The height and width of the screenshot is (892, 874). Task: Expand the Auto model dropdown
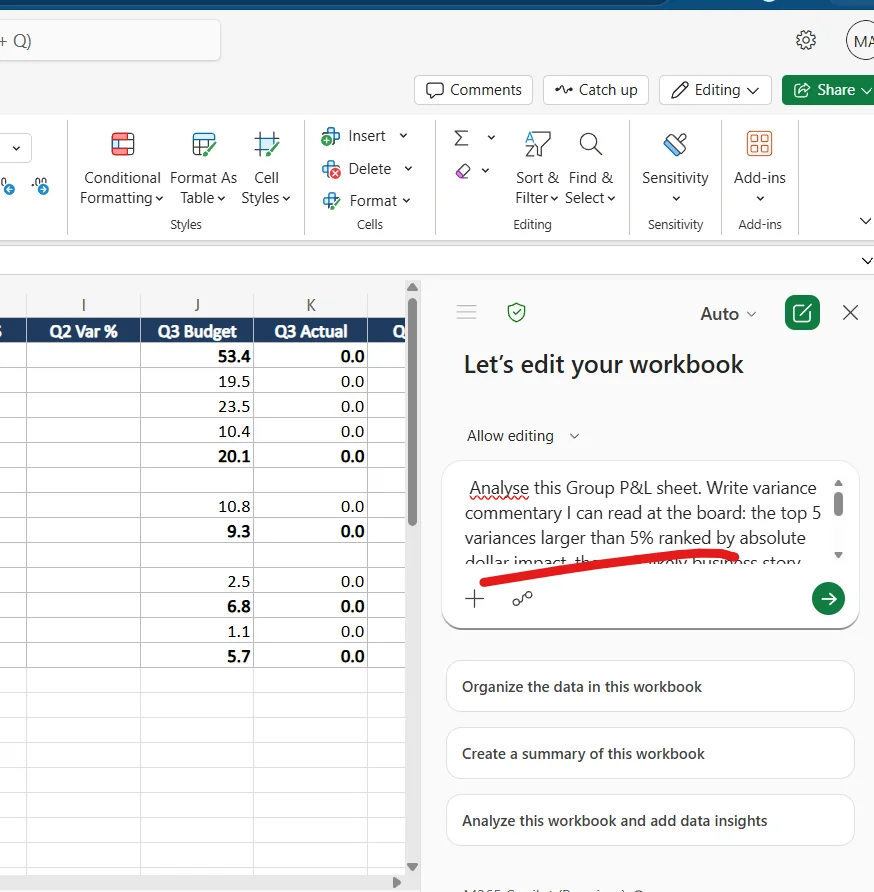click(728, 313)
